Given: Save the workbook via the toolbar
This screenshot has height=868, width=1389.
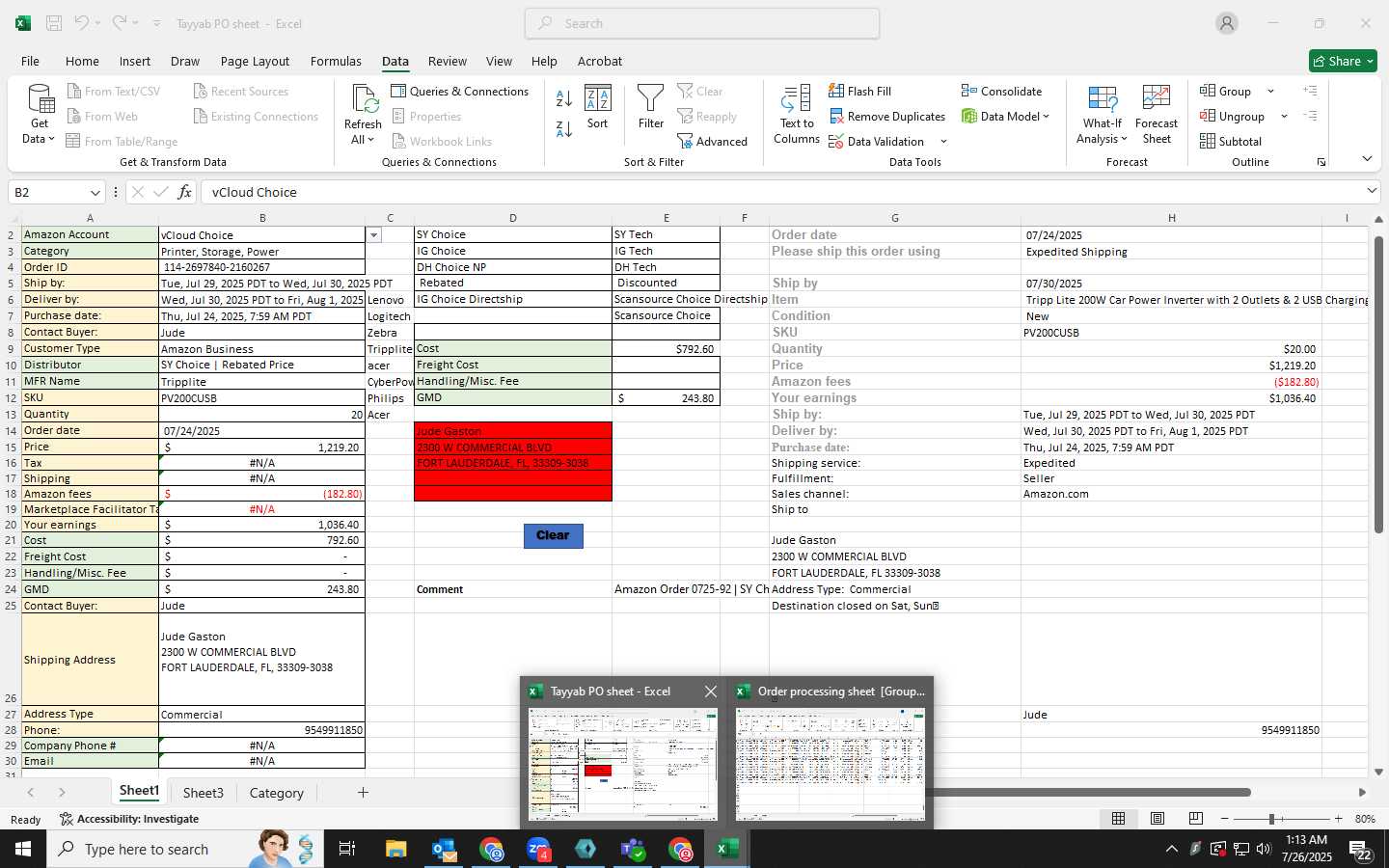Looking at the screenshot, I should 54,23.
